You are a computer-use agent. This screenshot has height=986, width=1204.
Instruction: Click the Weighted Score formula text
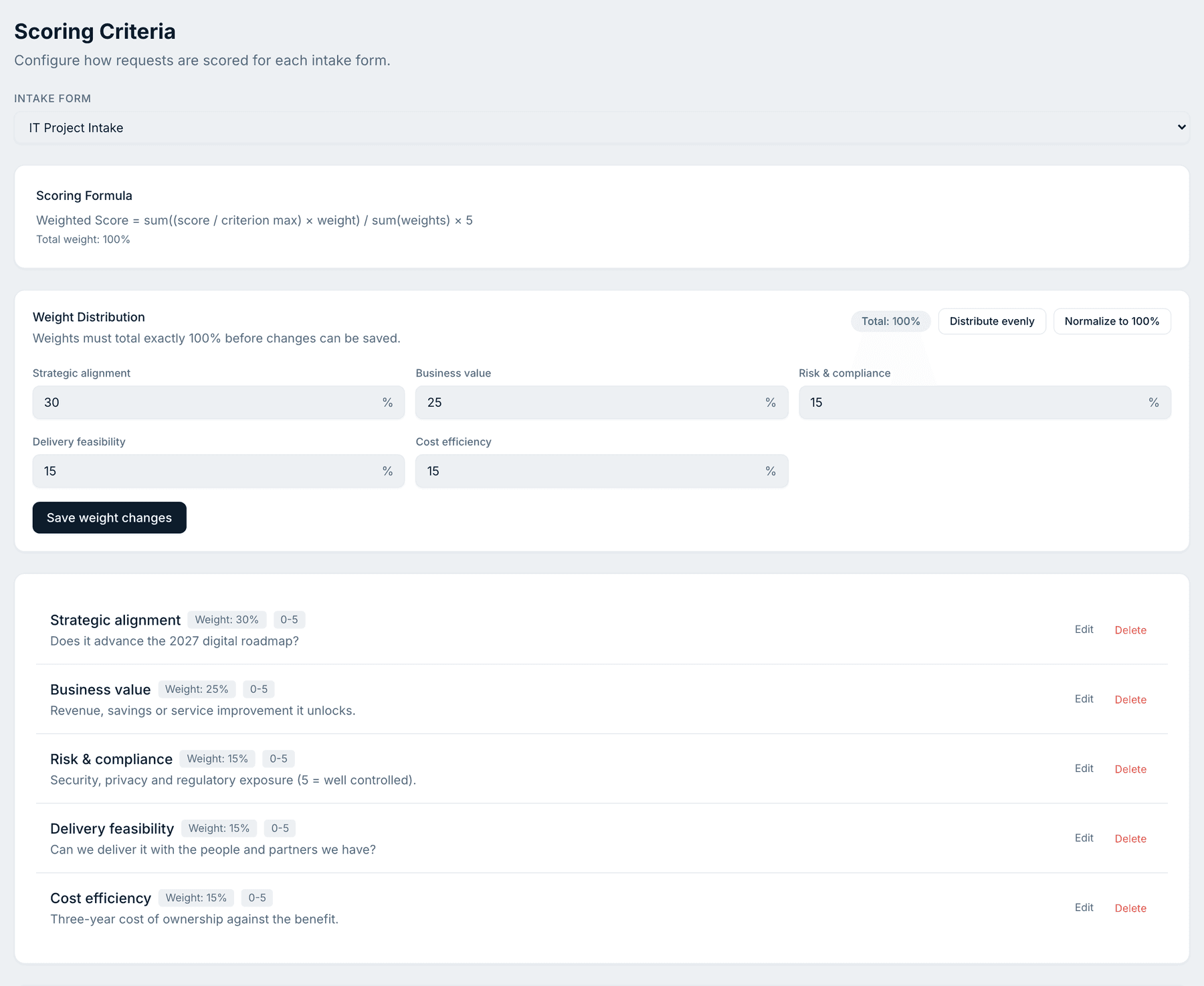254,220
